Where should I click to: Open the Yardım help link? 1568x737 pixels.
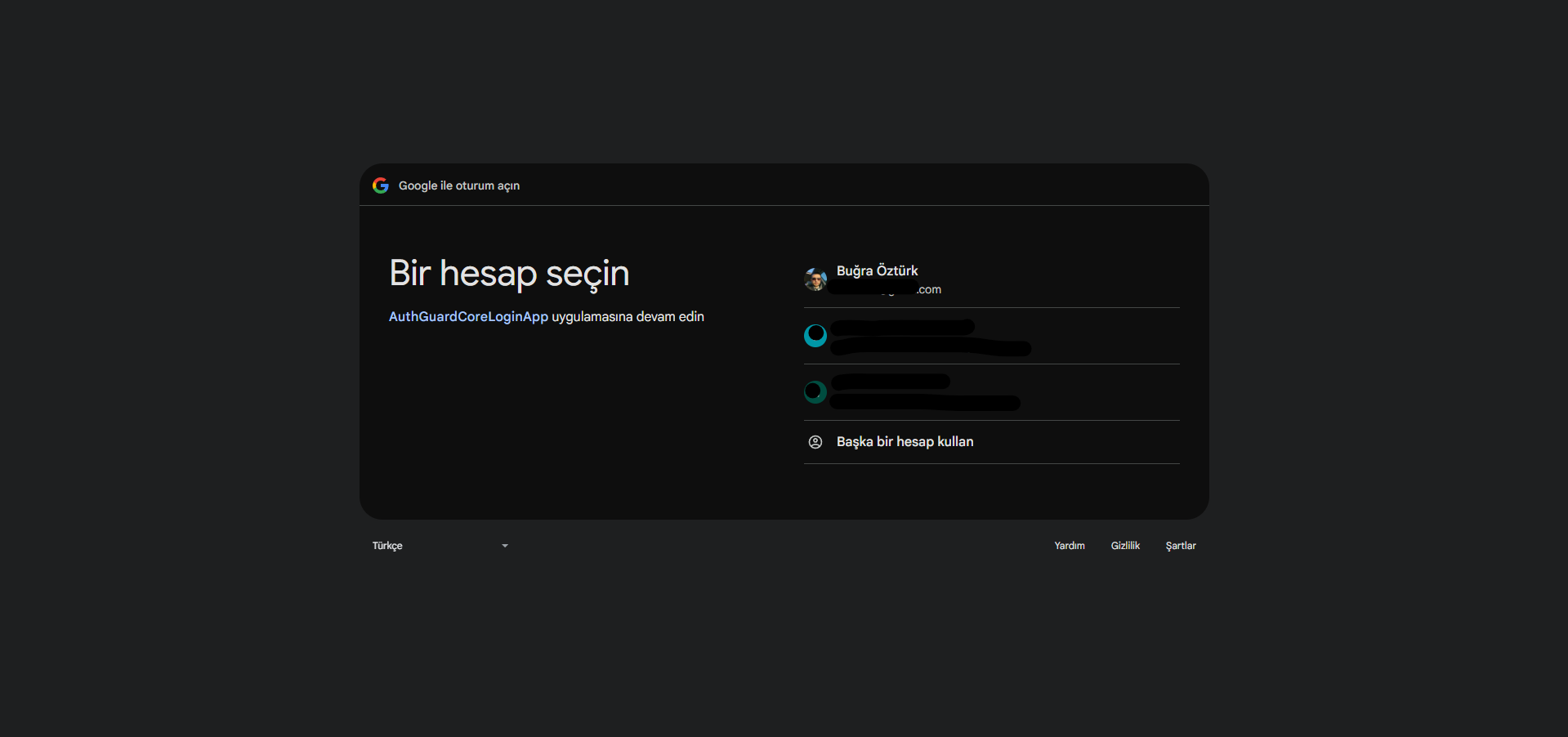pos(1069,546)
